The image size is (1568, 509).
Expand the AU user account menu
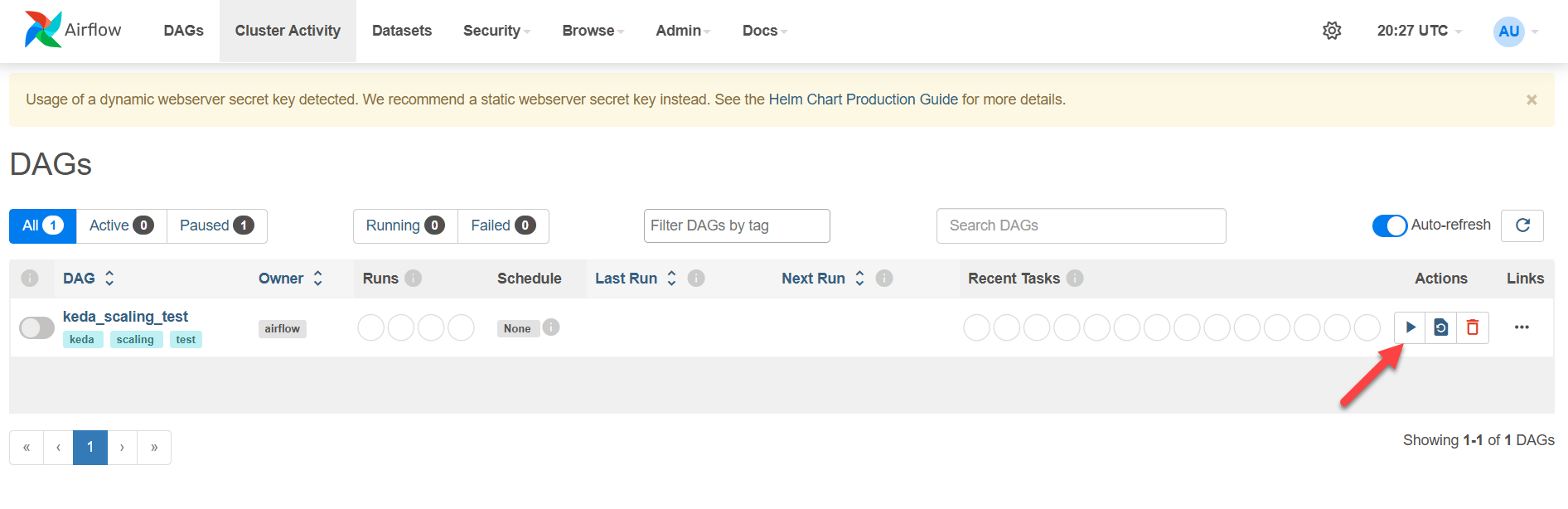(x=1516, y=32)
